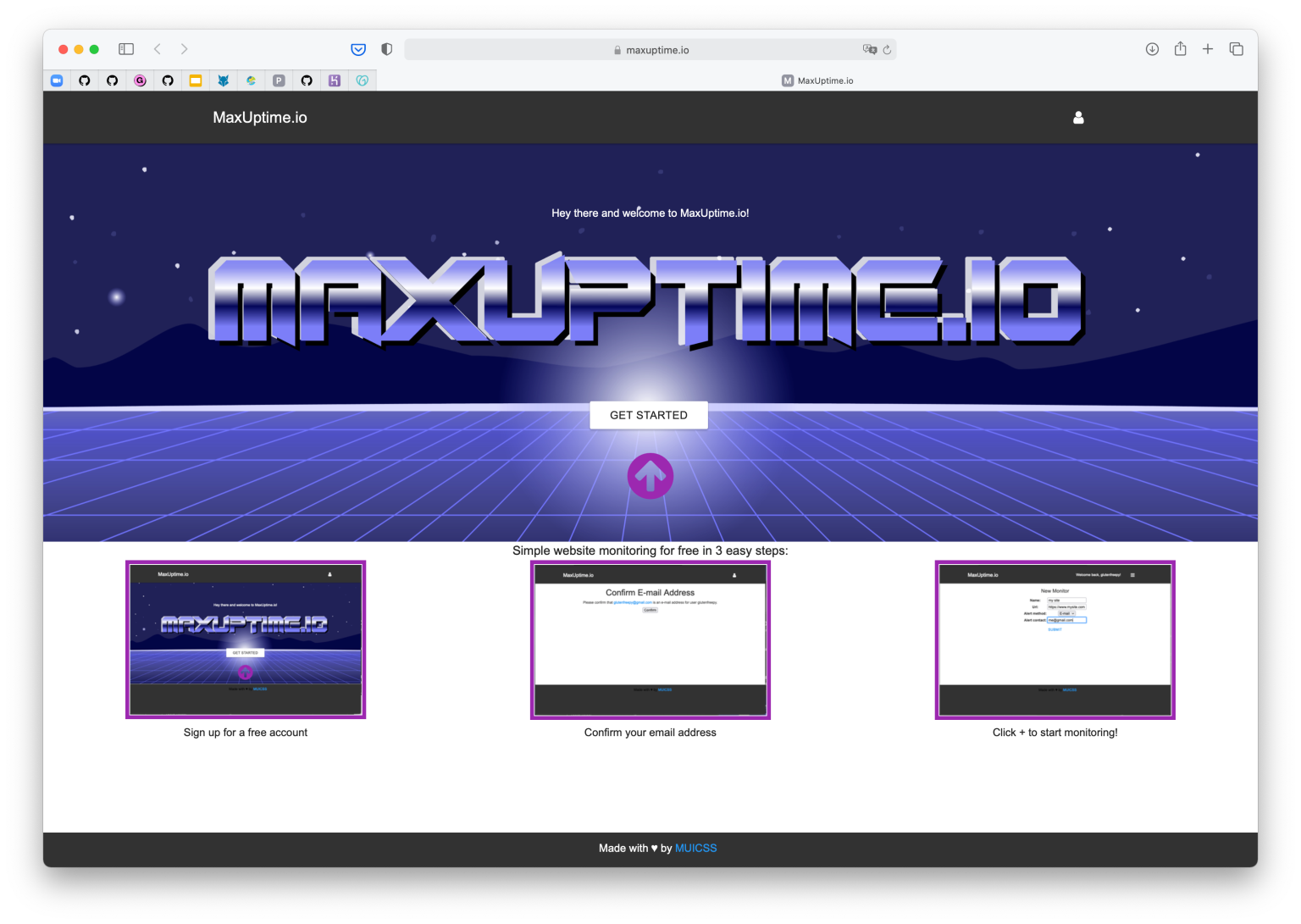The width and height of the screenshot is (1301, 924).
Task: Open the pinned Google Slides tab
Action: pos(196,80)
